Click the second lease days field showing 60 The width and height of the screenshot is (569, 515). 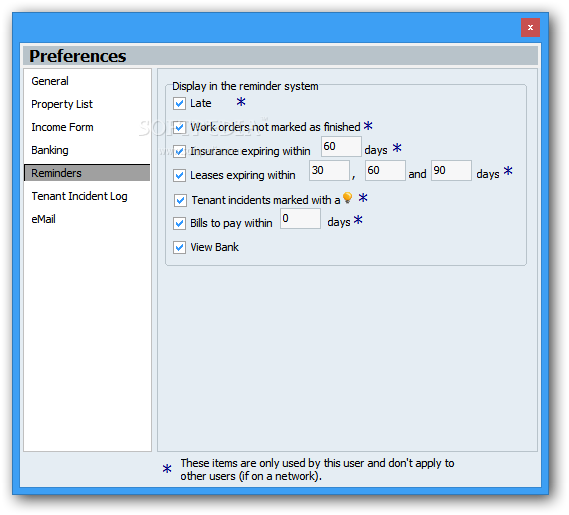(385, 170)
